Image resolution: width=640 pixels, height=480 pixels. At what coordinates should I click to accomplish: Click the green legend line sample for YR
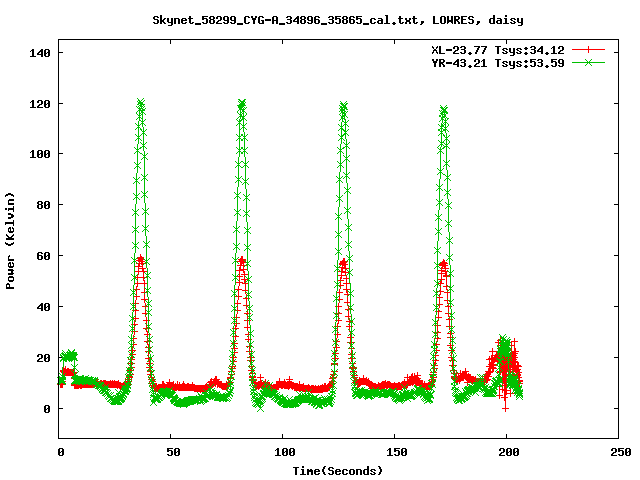point(588,62)
